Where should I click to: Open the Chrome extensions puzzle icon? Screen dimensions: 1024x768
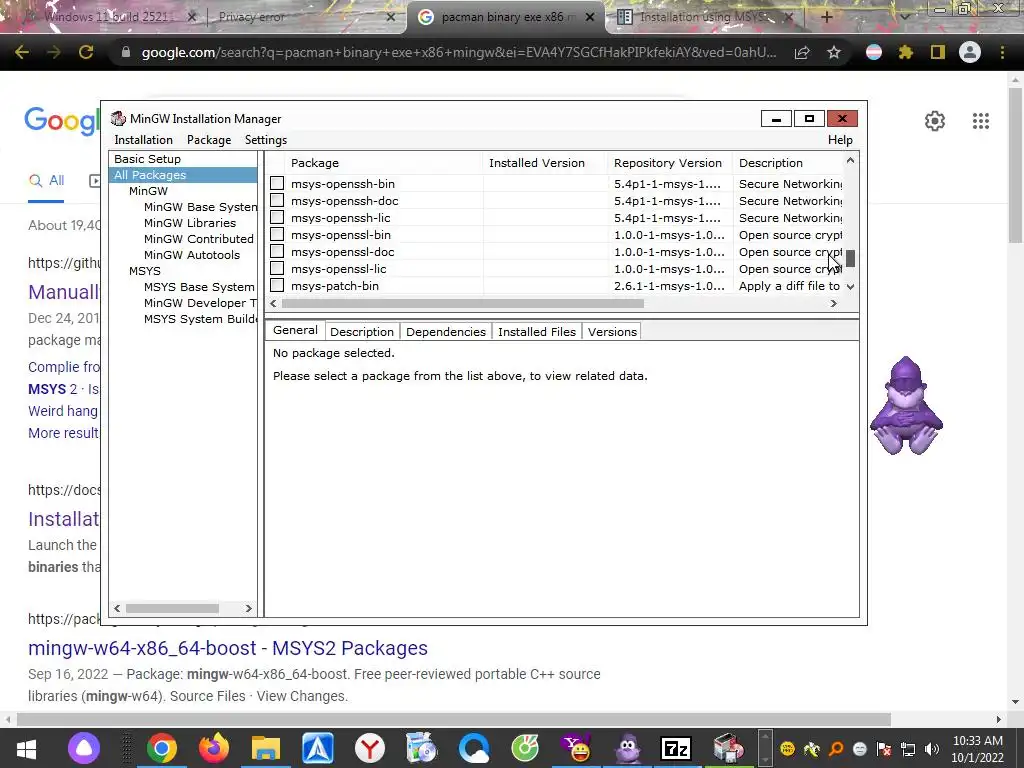(905, 52)
